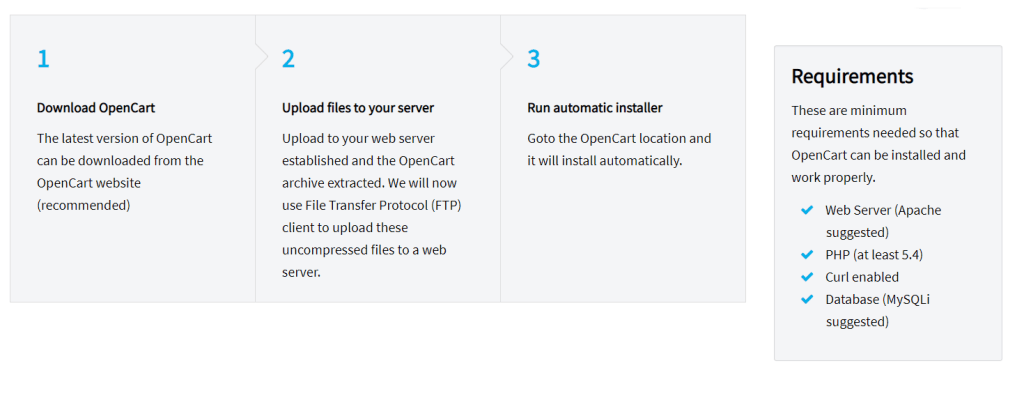
Task: Click the arrow notch between steps 1 and 2
Action: tap(261, 58)
